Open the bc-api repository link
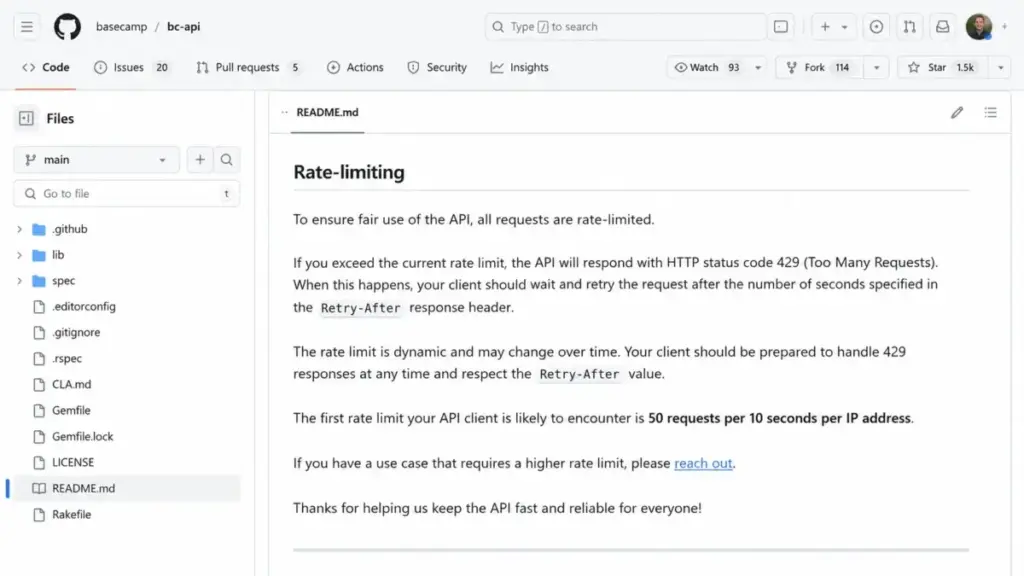Screen dimensions: 1024x576 click(x=184, y=27)
